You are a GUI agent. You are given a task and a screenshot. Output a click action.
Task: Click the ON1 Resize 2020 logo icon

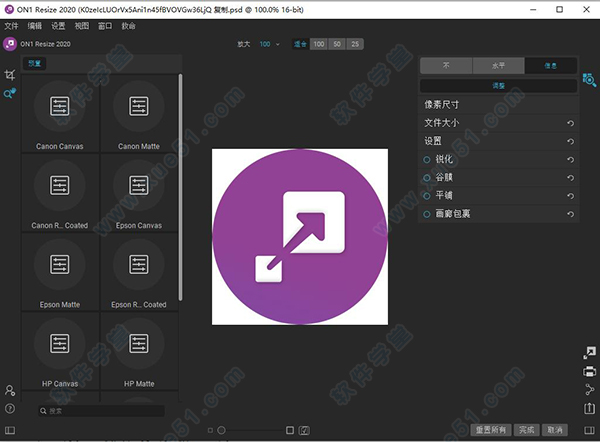(x=10, y=44)
